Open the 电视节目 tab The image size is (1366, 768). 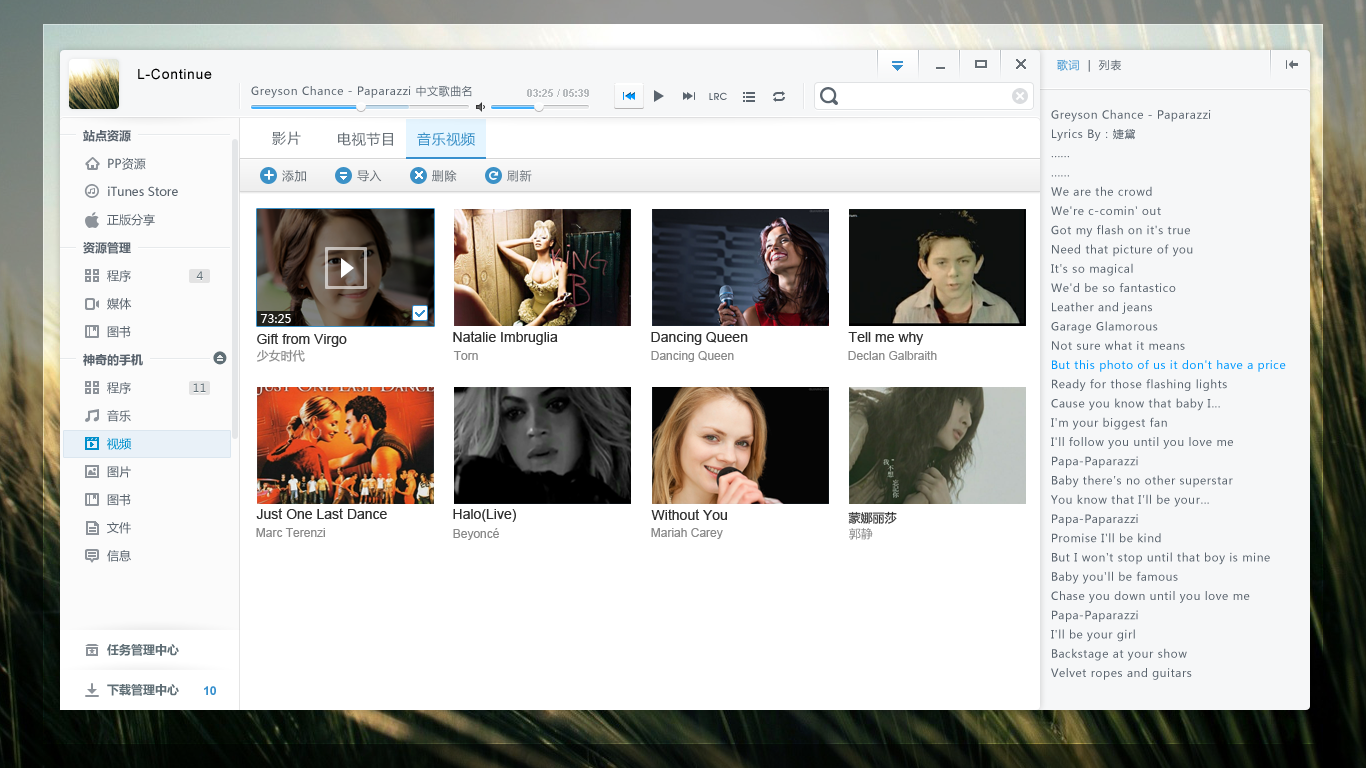[x=365, y=139]
